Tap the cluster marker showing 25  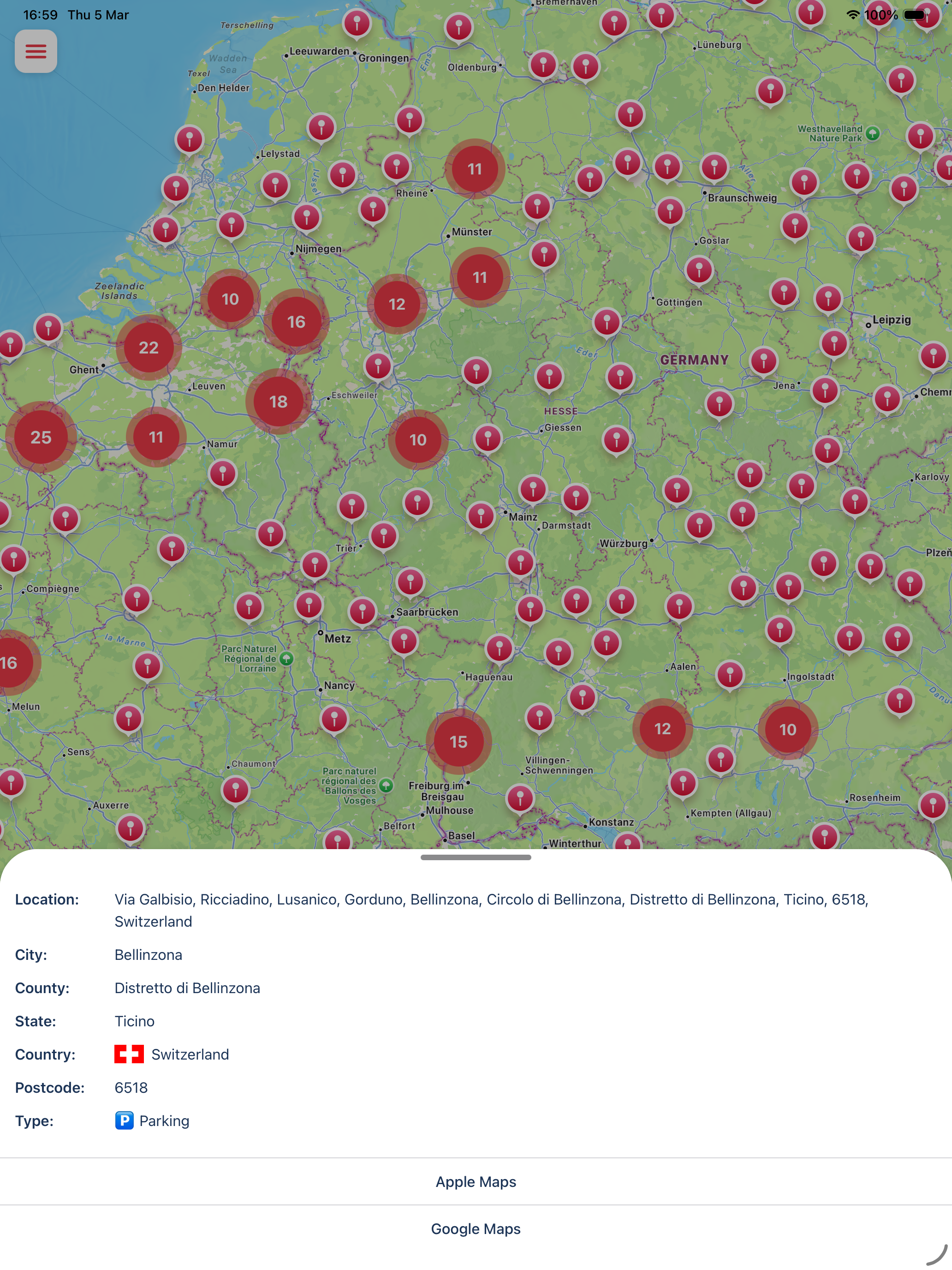click(41, 437)
